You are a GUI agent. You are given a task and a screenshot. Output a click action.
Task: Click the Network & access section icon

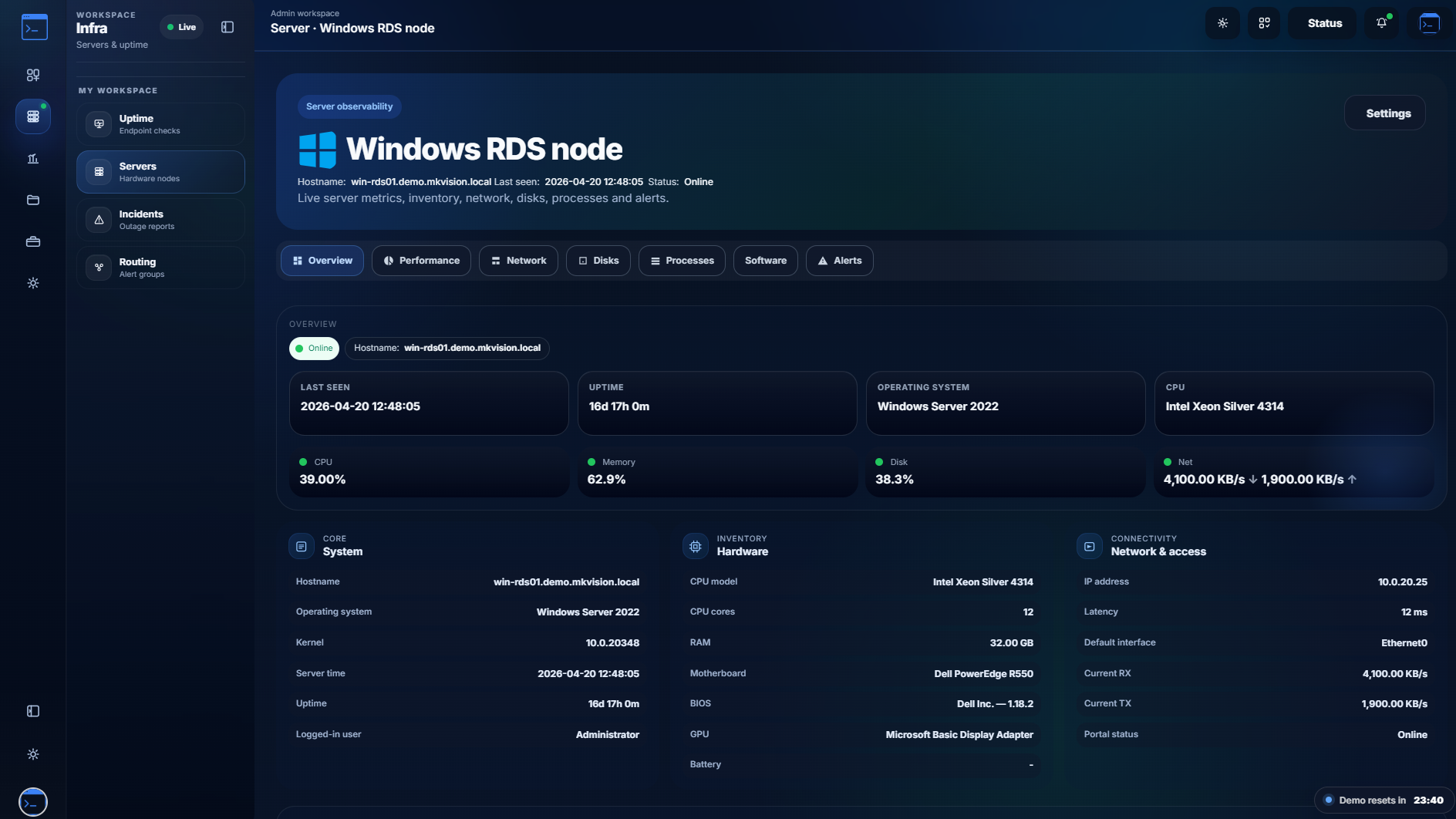(x=1090, y=546)
